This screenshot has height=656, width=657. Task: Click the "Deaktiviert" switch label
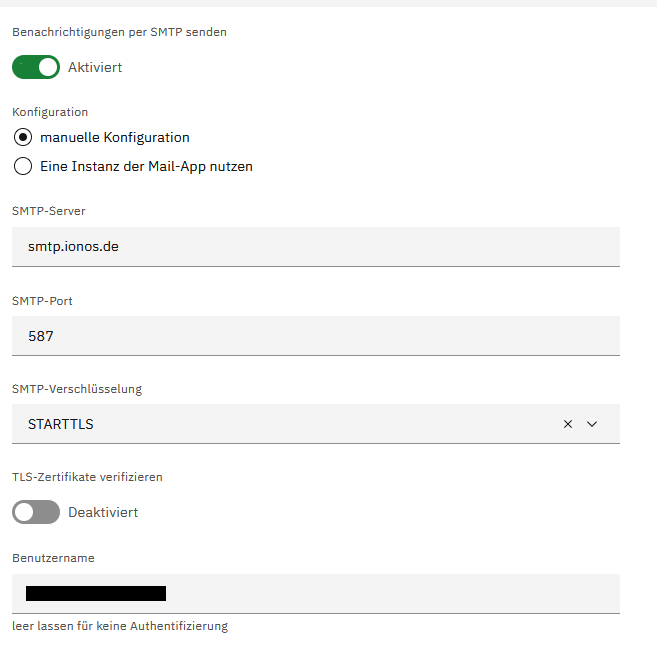[x=103, y=512]
